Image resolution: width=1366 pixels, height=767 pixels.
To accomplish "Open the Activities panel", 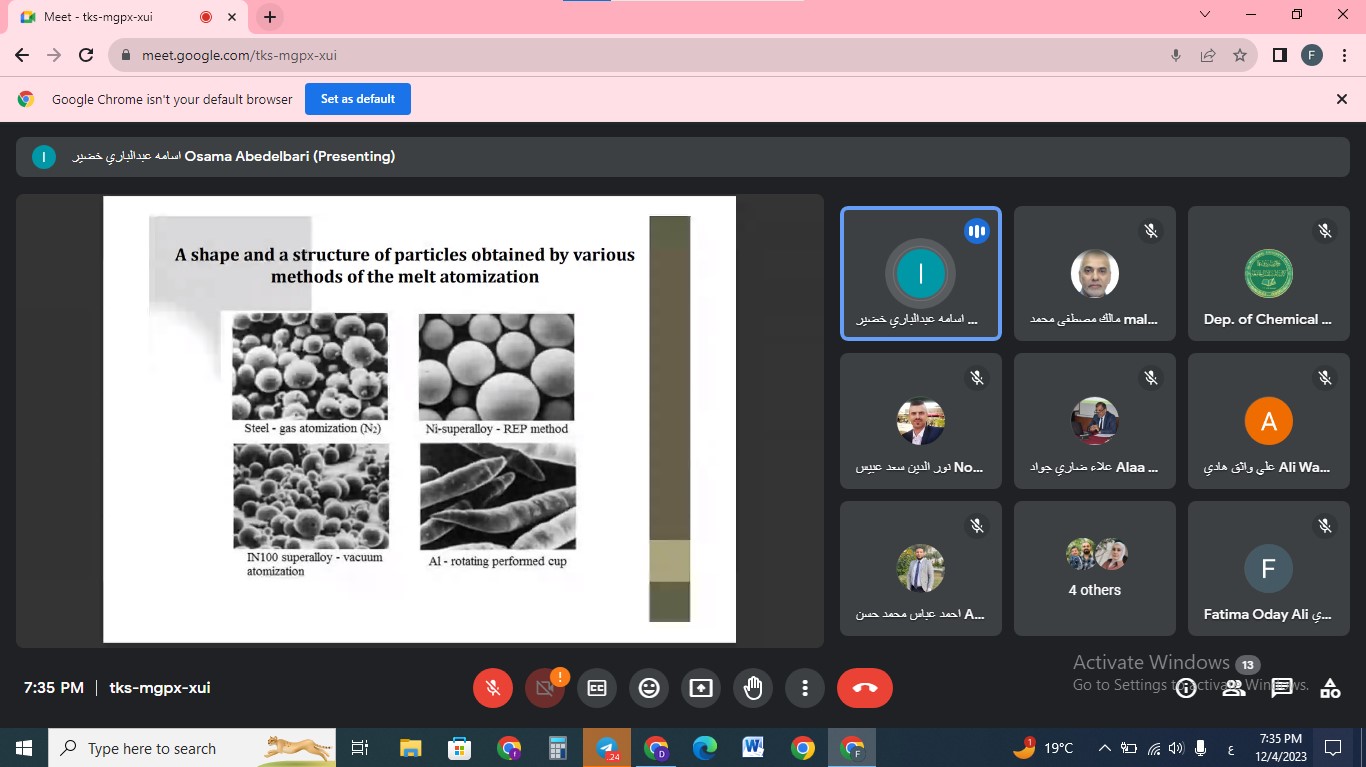I will click(1330, 688).
